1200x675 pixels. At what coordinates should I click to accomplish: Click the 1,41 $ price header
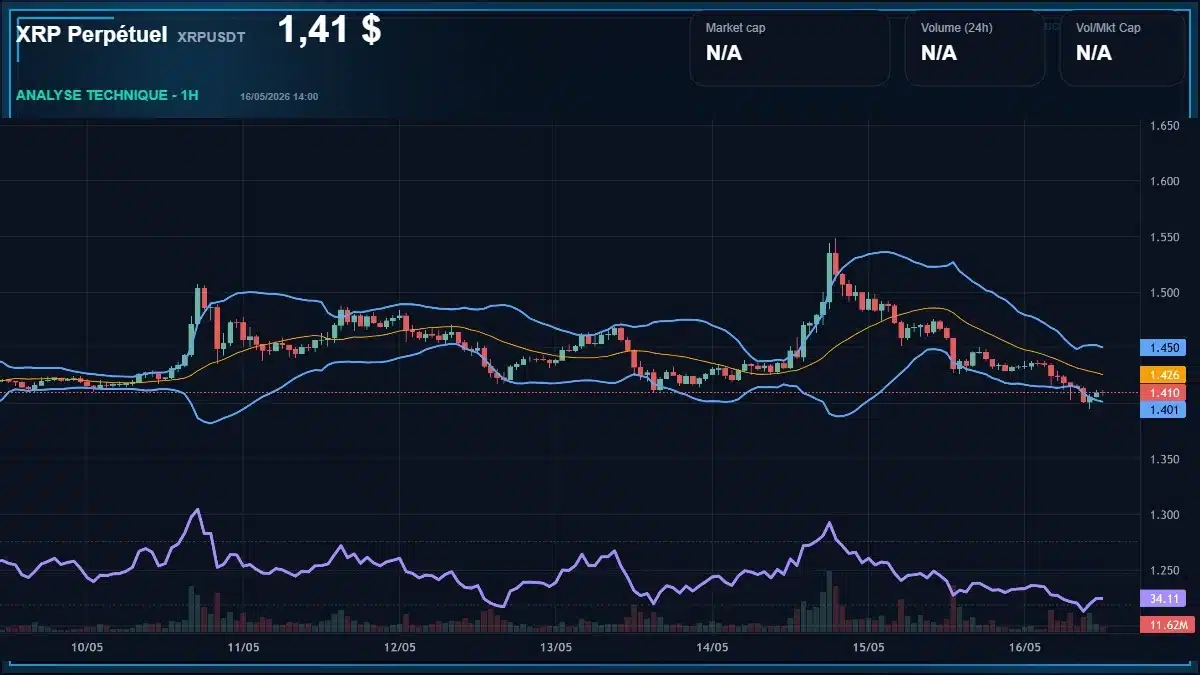pos(329,30)
